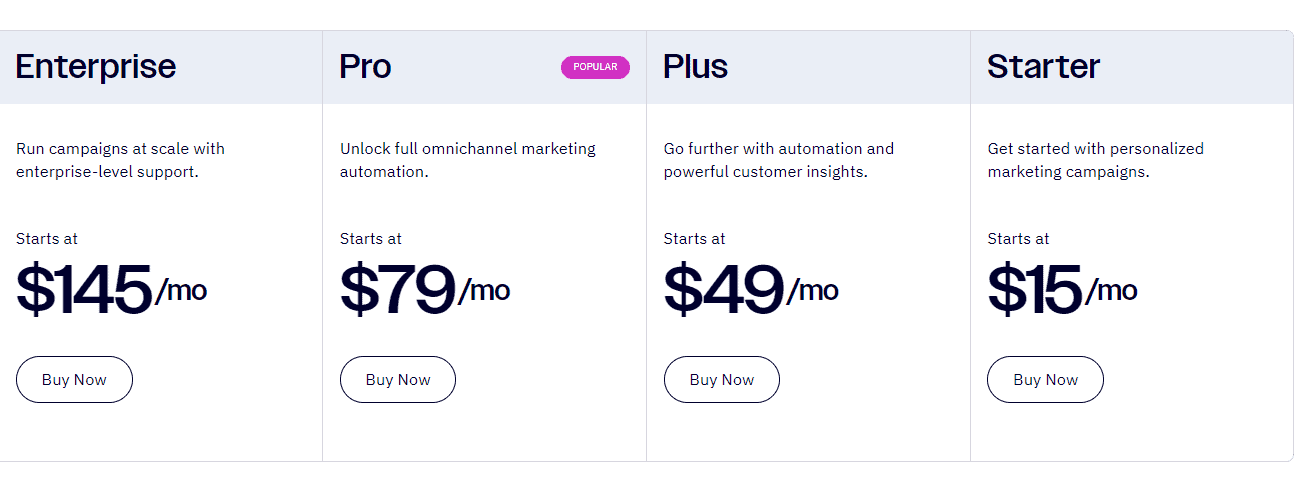Click Buy Now under Plus plan
This screenshot has width=1296, height=498.
tap(722, 380)
